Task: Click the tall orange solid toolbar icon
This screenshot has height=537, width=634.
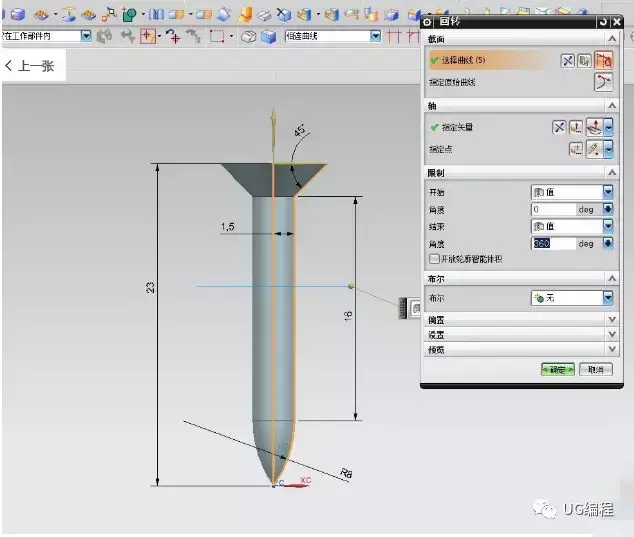Action: (245, 15)
